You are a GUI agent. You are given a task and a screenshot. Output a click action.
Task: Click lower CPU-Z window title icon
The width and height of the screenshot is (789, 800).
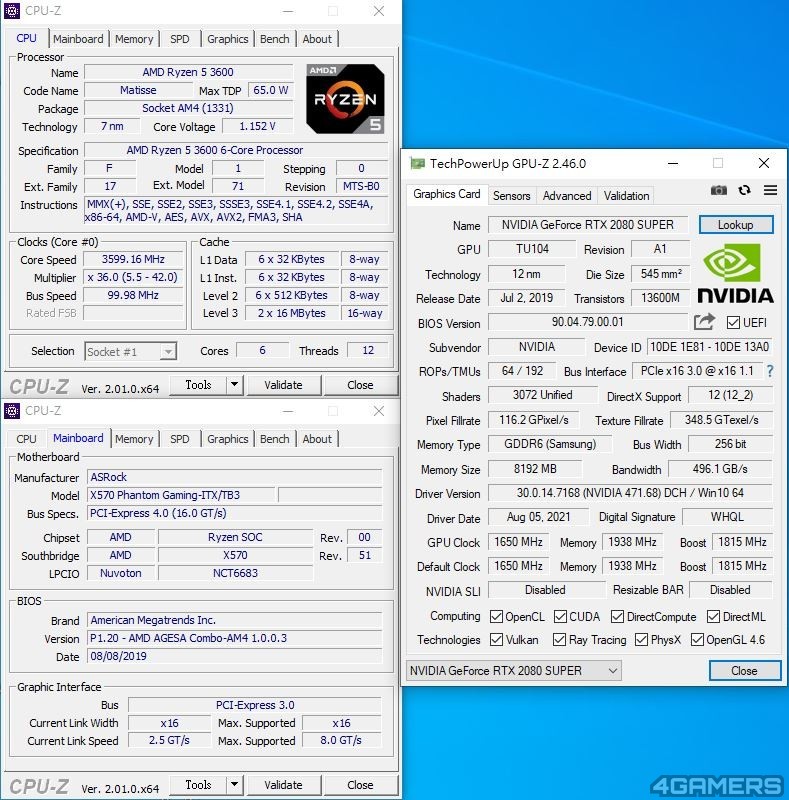(12, 411)
